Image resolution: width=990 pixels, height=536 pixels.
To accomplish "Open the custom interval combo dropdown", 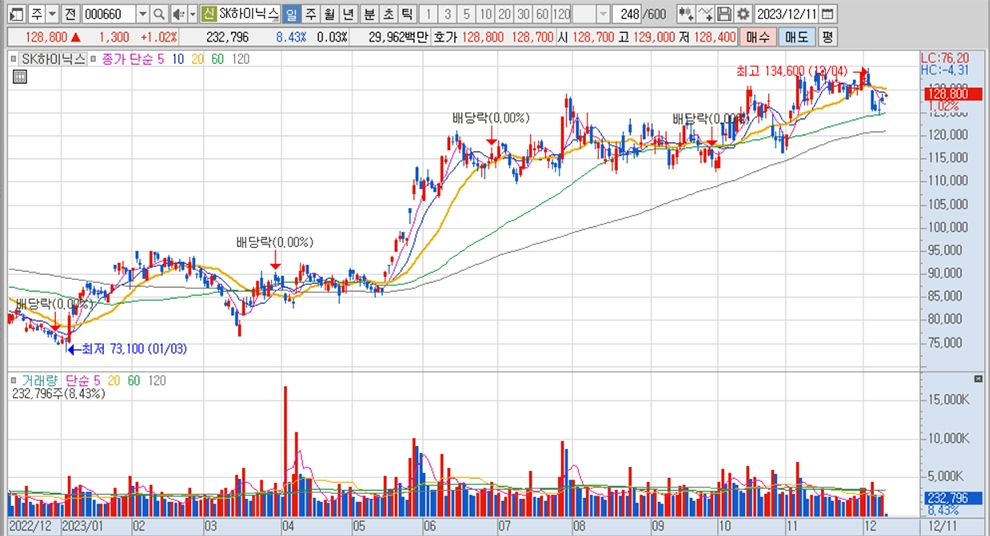I will click(602, 13).
